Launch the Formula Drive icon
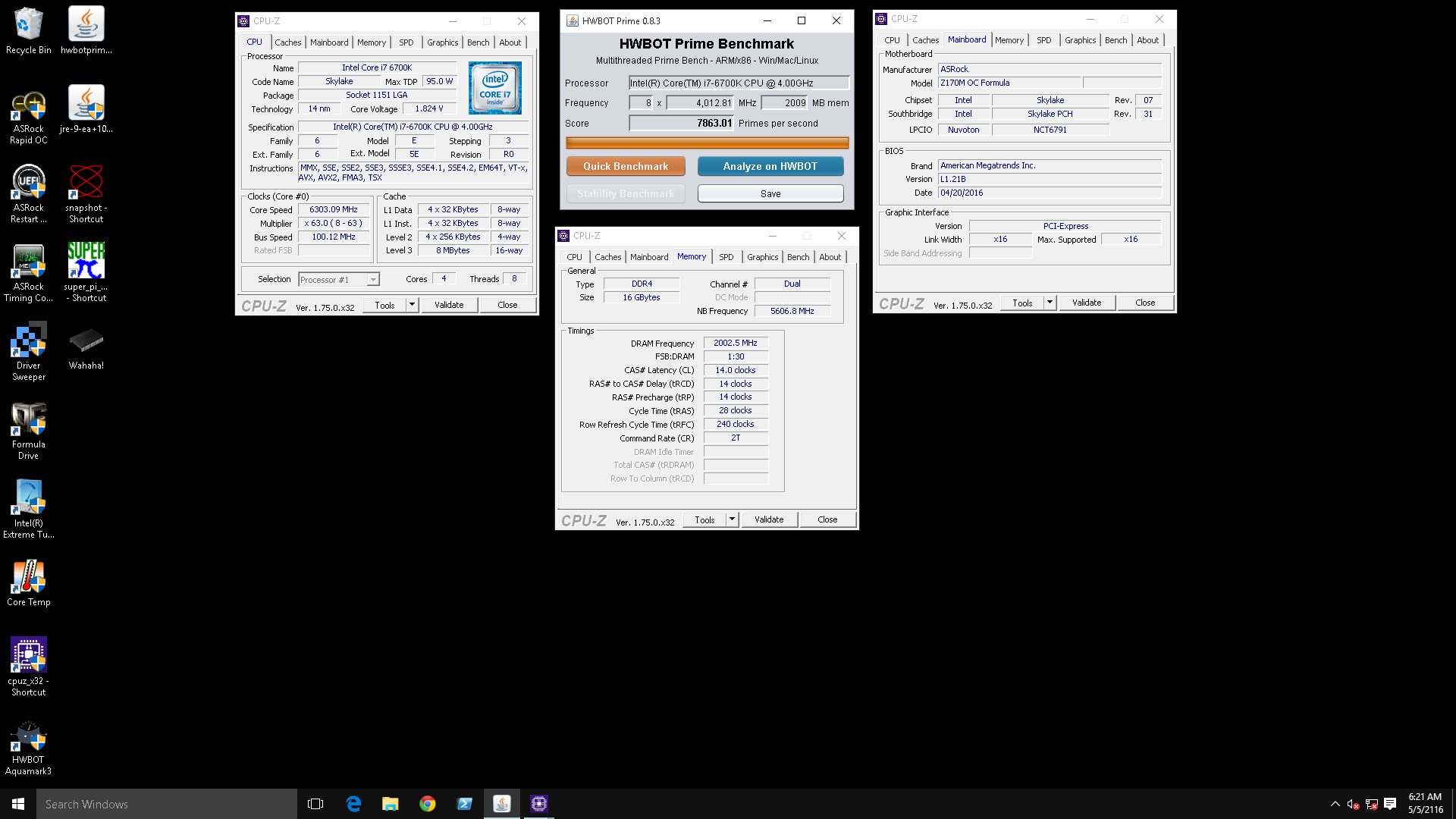 click(29, 431)
